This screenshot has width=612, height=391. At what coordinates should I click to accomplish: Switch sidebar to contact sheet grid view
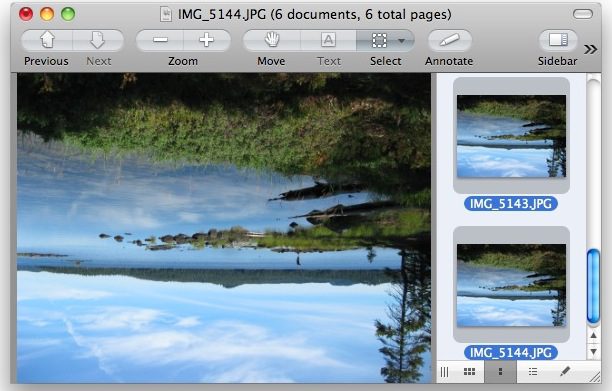pyautogui.click(x=469, y=372)
